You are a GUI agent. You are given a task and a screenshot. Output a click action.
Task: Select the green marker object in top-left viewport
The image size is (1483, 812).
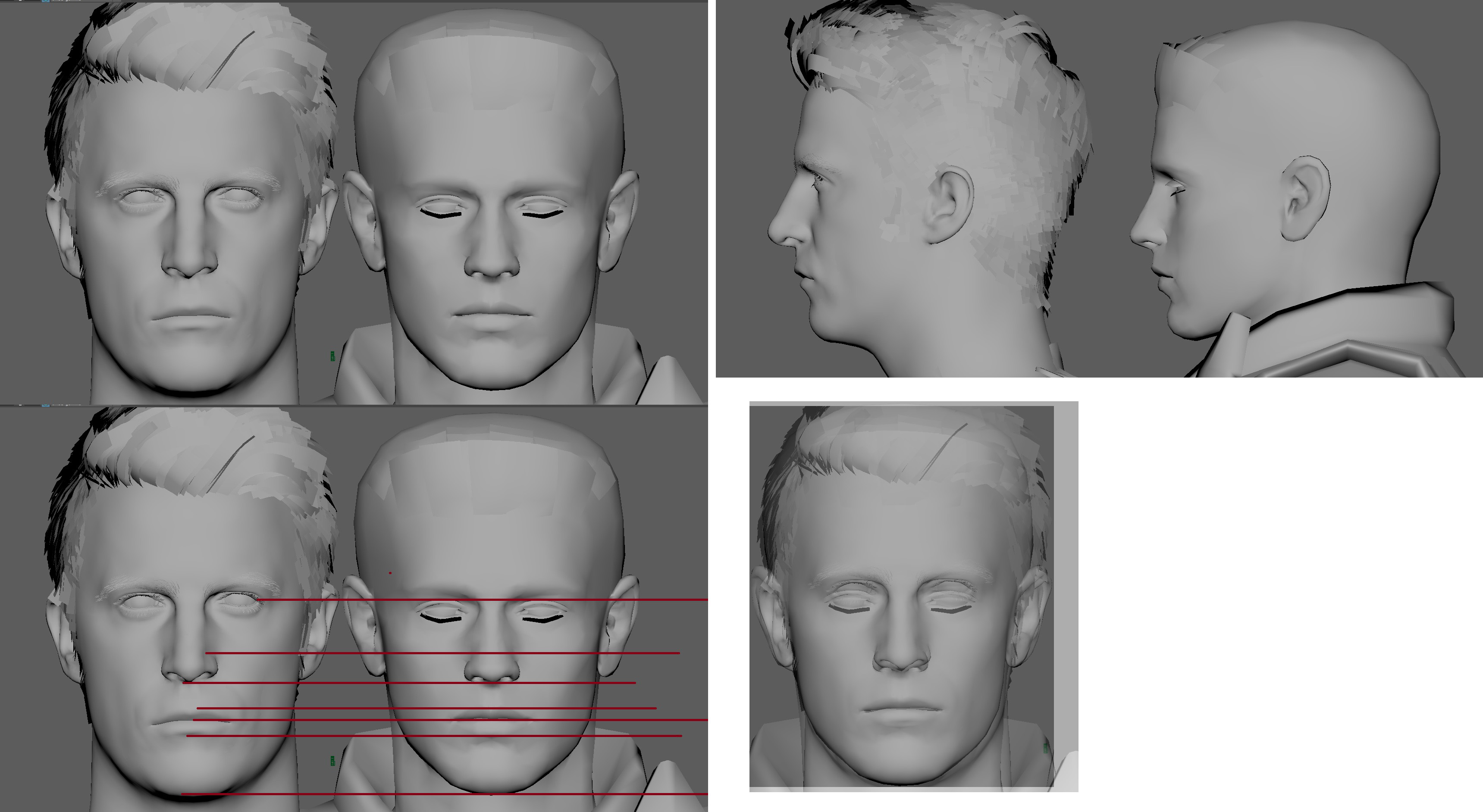tap(332, 356)
